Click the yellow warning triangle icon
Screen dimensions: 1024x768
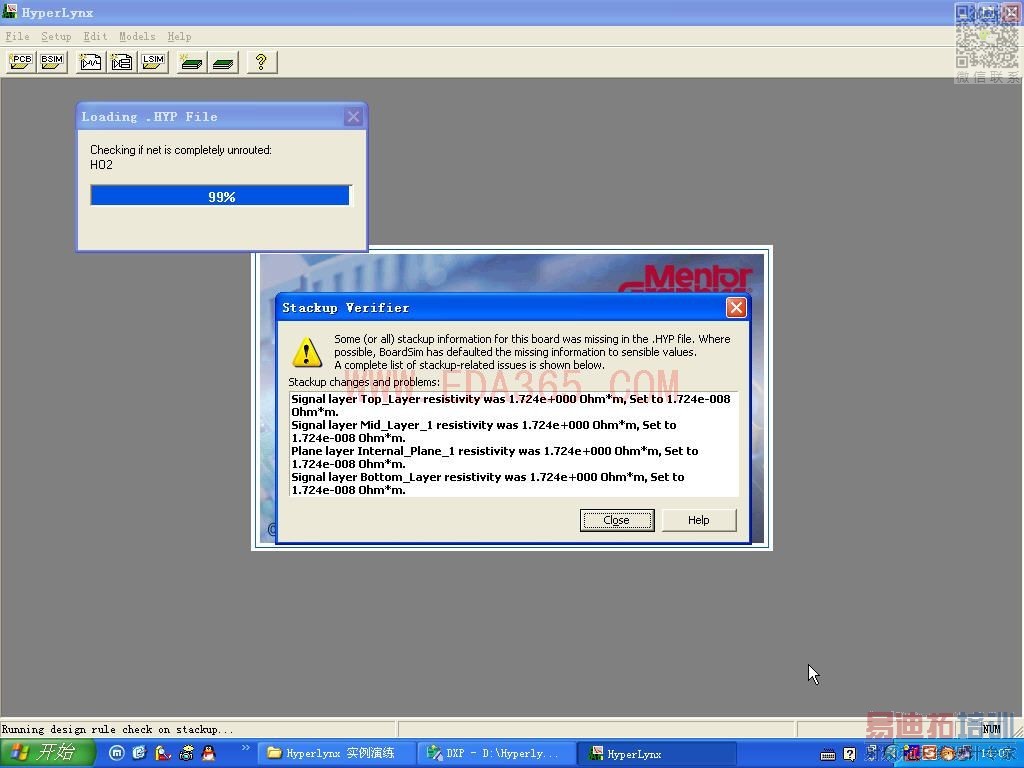pyautogui.click(x=306, y=352)
